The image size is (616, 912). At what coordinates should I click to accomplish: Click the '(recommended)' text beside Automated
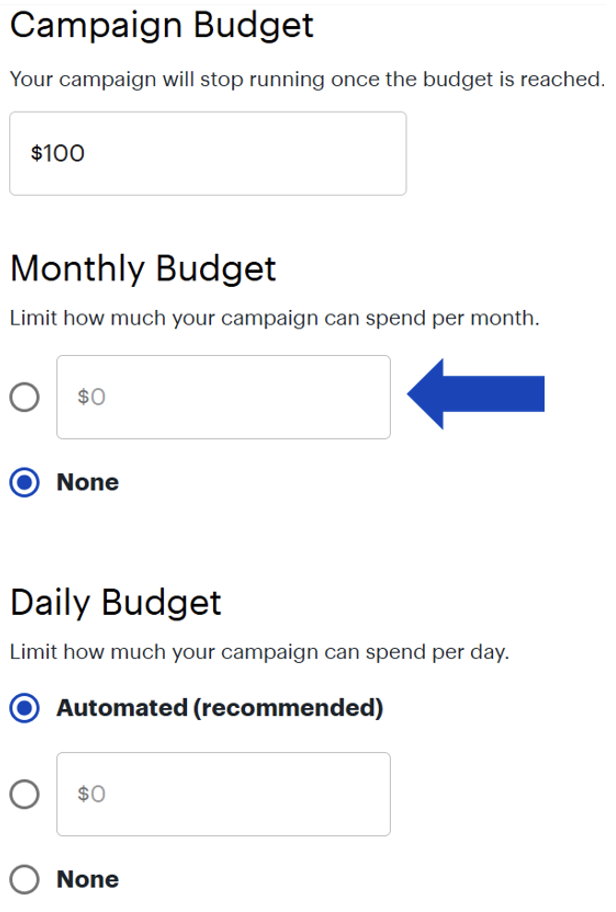[287, 709]
